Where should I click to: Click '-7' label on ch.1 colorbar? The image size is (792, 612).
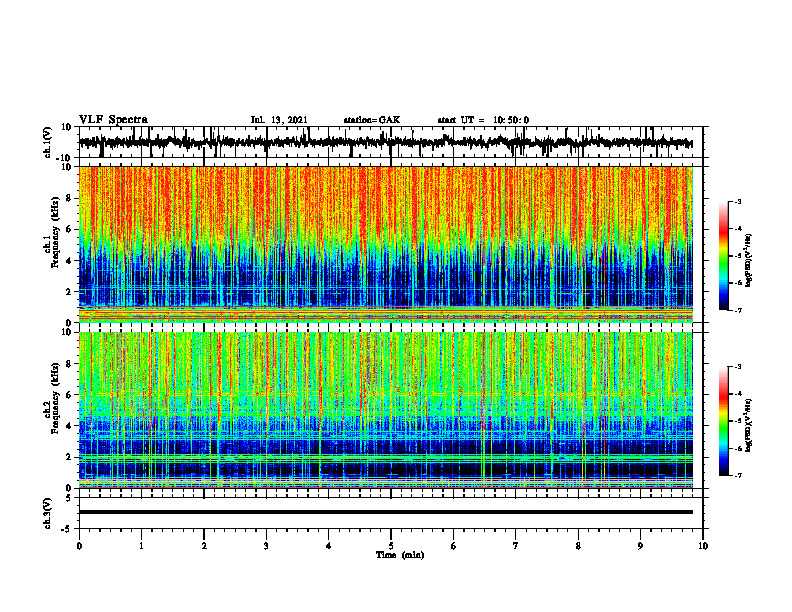737,310
